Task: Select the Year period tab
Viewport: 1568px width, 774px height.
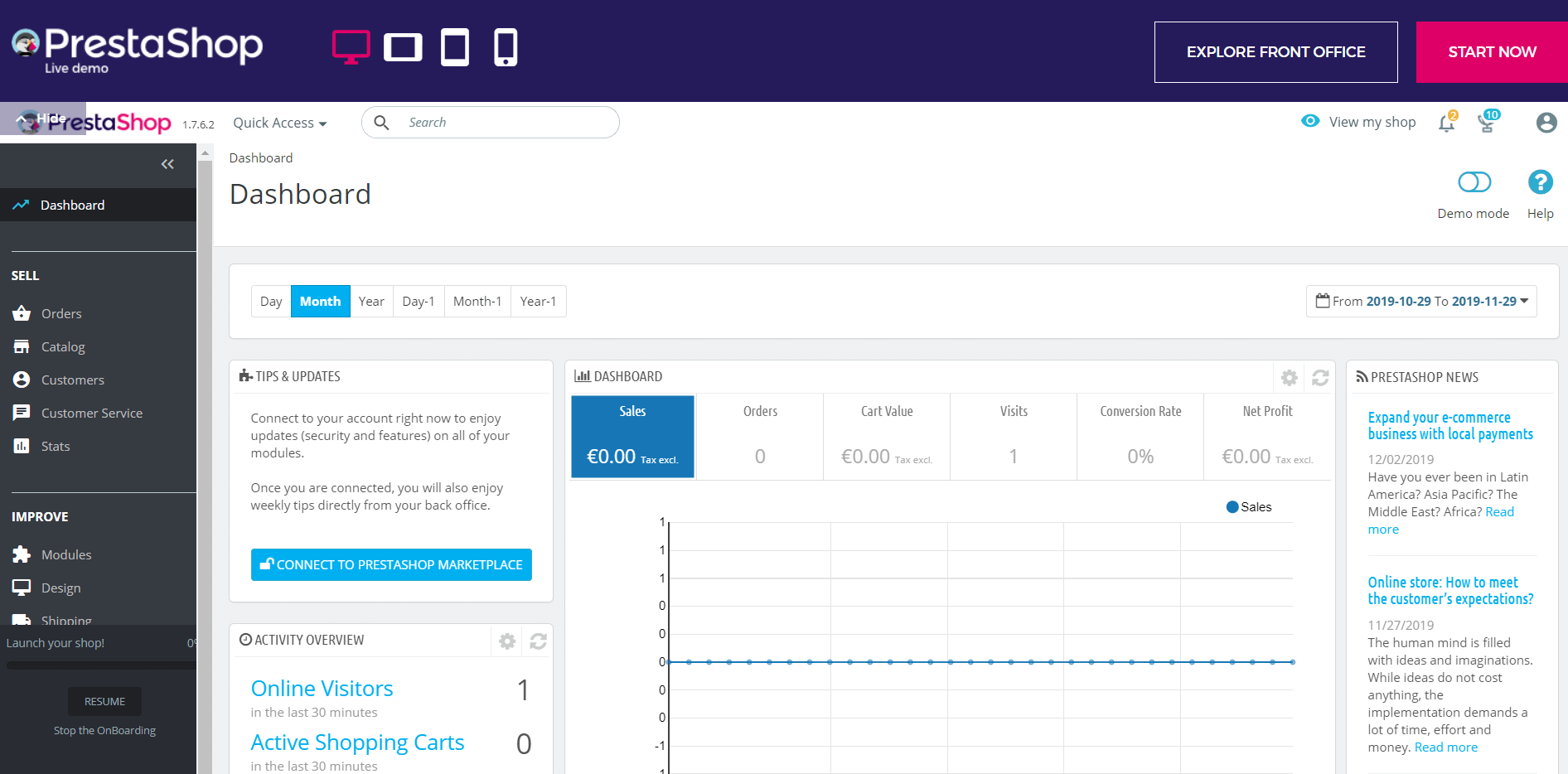Action: pos(371,301)
